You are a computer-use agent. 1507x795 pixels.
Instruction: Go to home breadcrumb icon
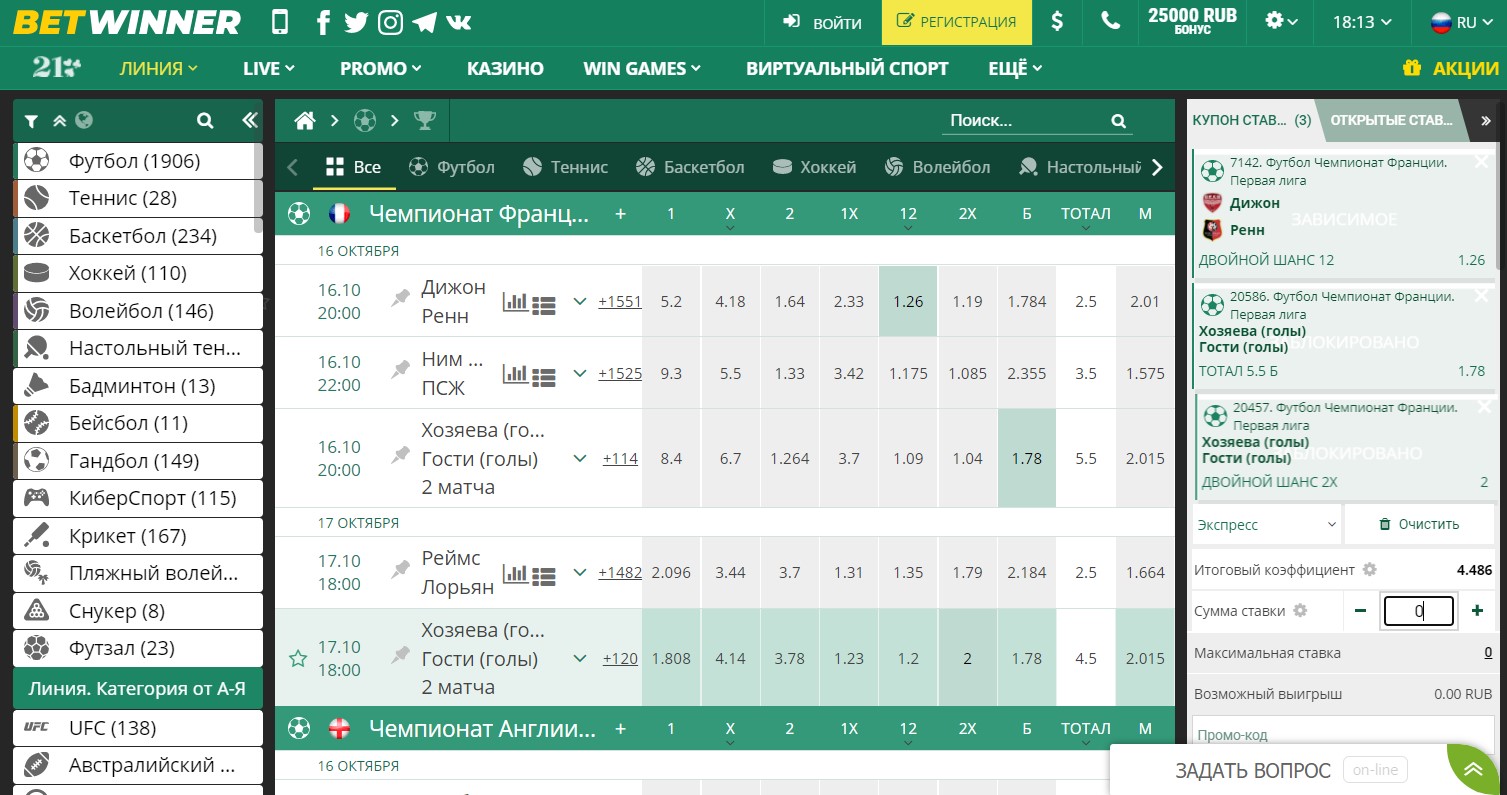305,121
